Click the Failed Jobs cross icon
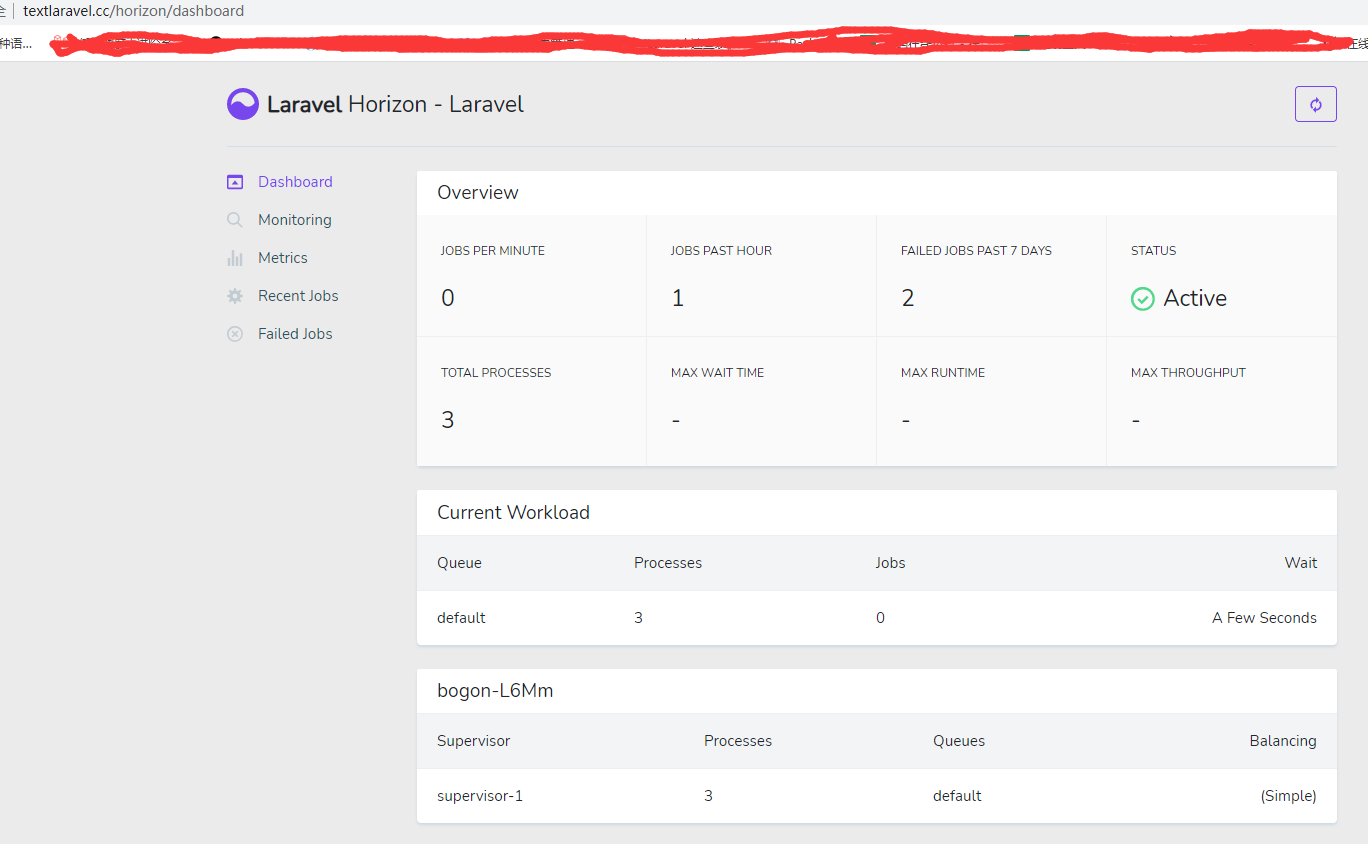 tap(235, 334)
